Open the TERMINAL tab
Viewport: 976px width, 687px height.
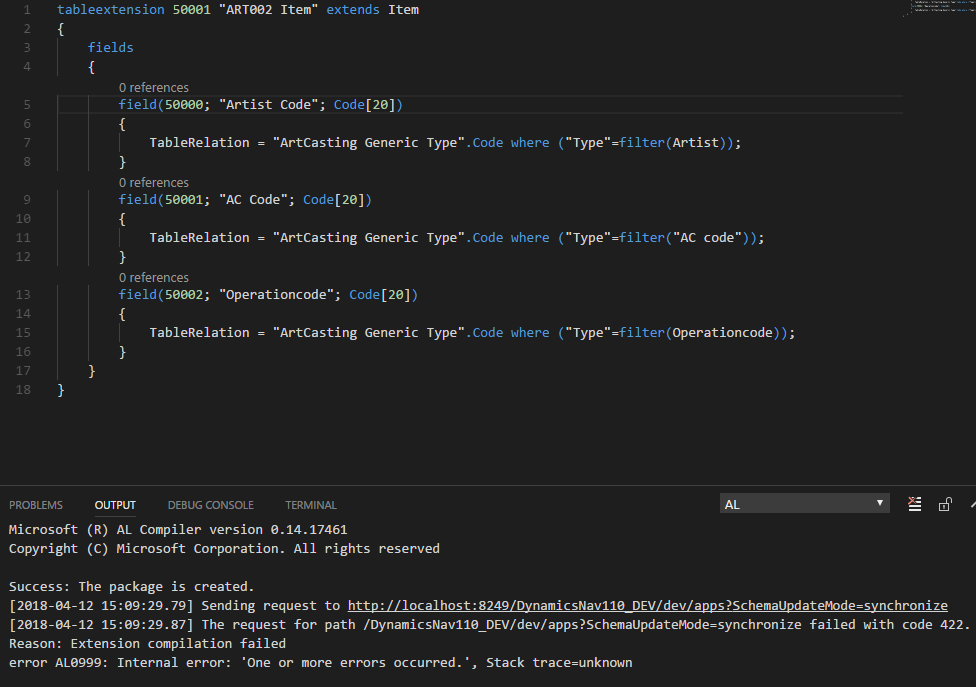[310, 505]
